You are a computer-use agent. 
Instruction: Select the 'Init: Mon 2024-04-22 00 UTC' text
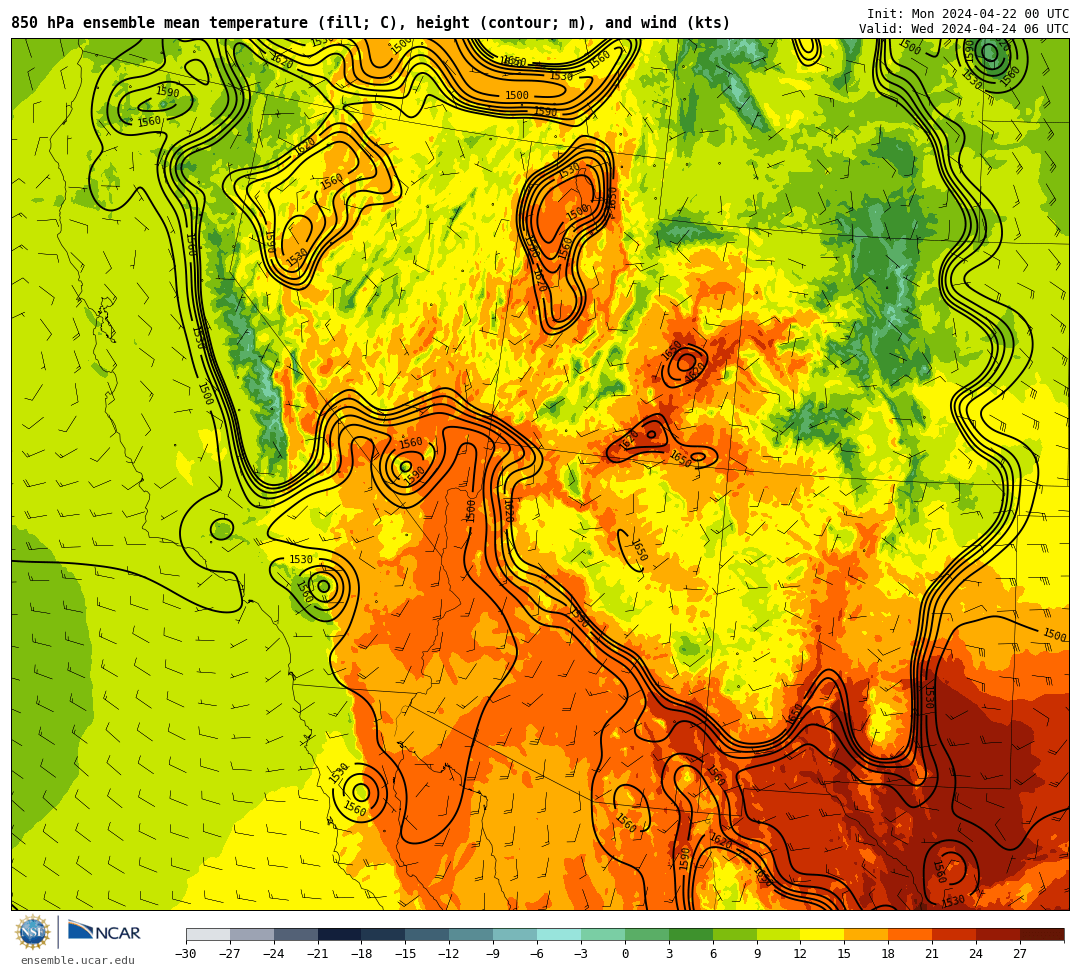968,14
